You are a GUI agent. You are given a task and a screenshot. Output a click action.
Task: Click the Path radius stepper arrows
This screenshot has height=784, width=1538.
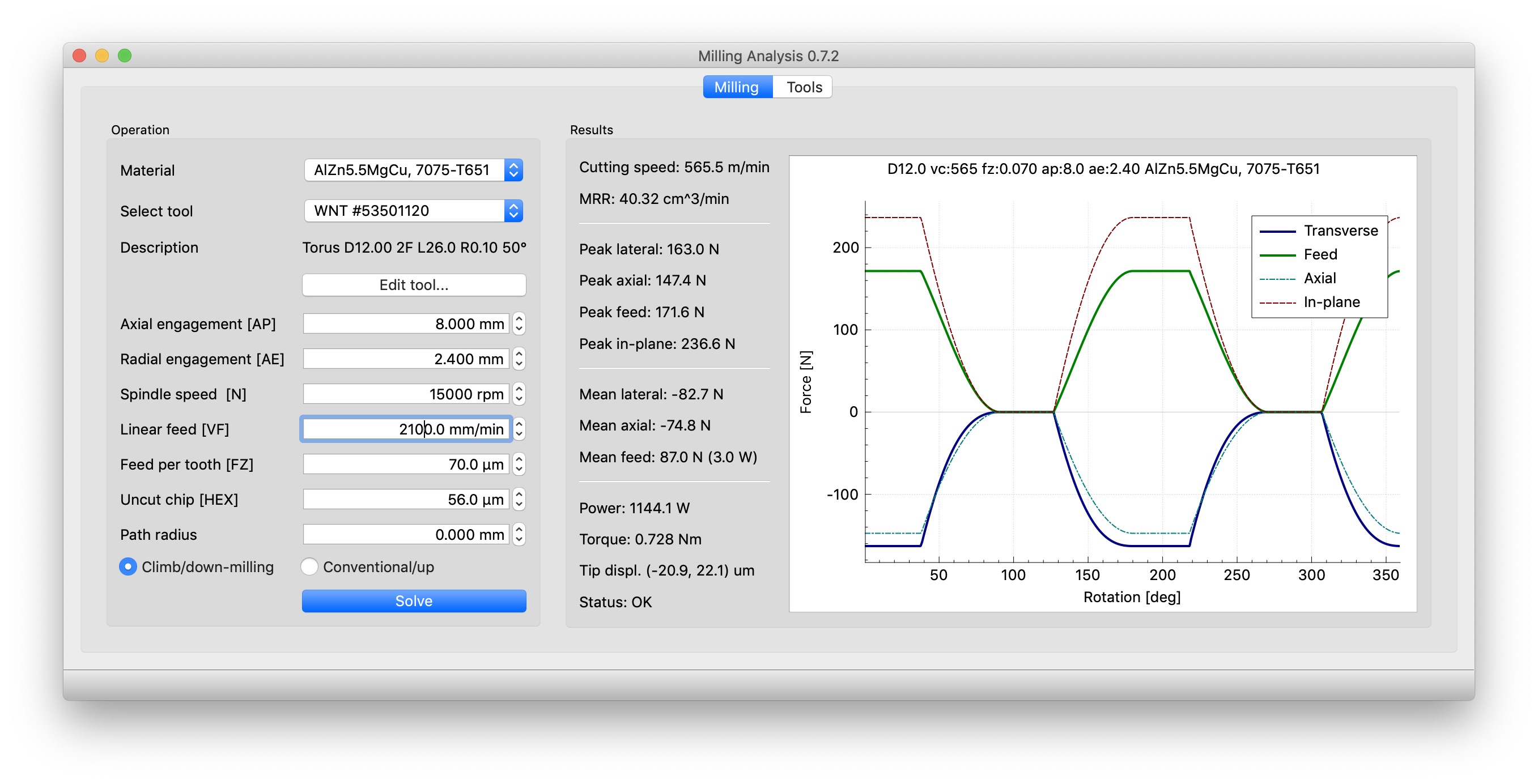tap(519, 535)
